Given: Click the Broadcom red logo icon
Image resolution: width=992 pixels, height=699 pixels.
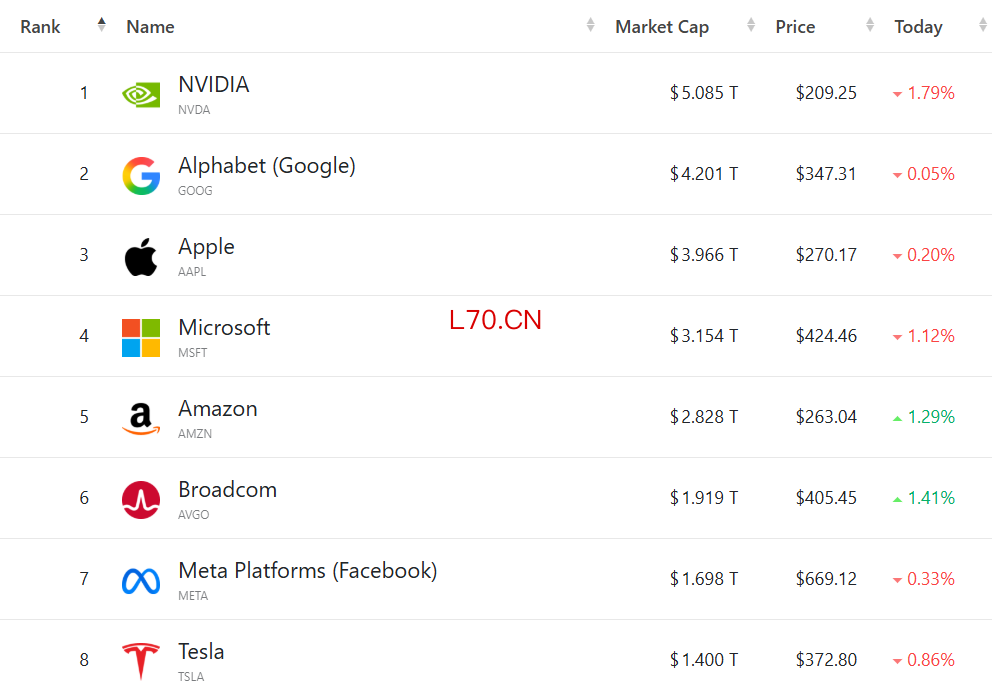Looking at the screenshot, I should coord(140,500).
